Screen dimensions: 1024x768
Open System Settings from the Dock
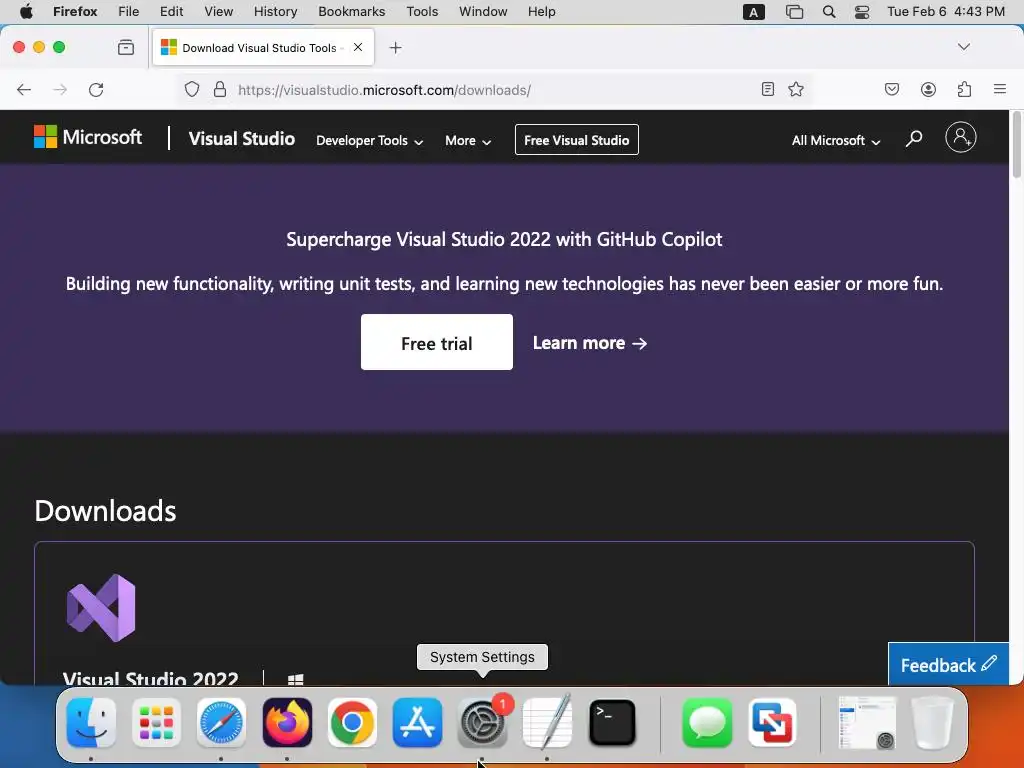coord(482,723)
